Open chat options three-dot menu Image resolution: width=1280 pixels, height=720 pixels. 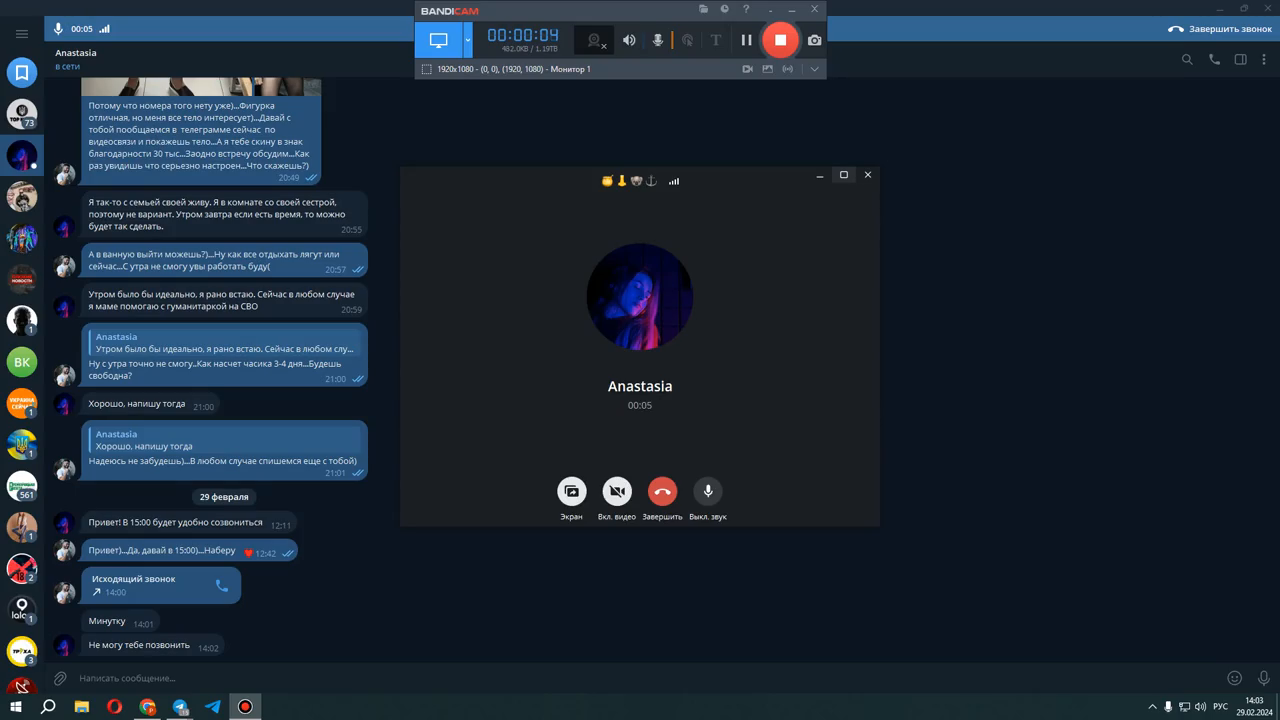pyautogui.click(x=1263, y=59)
